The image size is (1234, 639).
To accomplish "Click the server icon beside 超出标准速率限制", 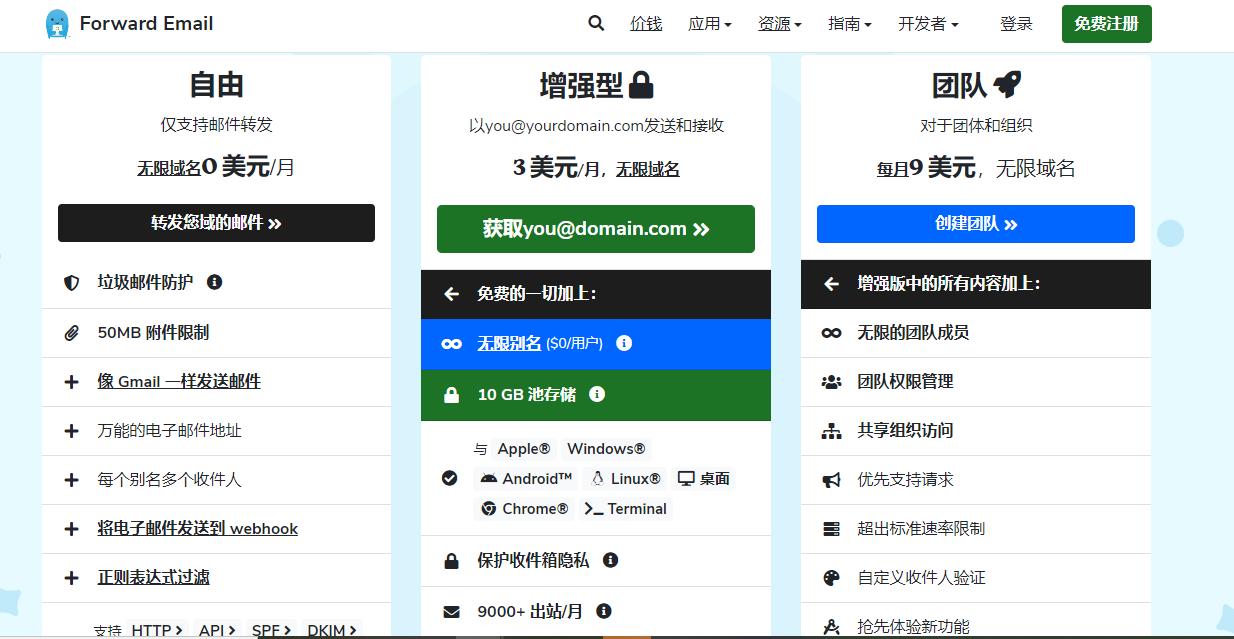I will tap(831, 529).
